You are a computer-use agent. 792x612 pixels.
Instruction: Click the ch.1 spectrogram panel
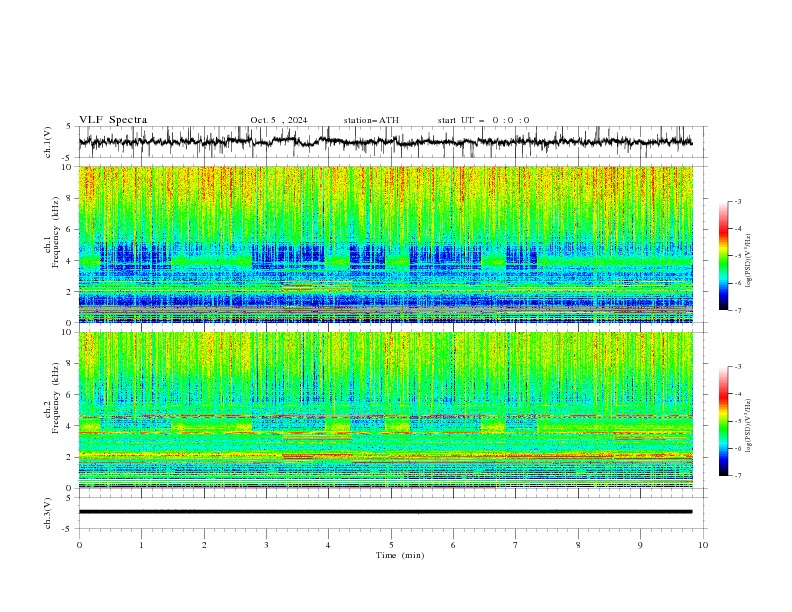pos(386,244)
